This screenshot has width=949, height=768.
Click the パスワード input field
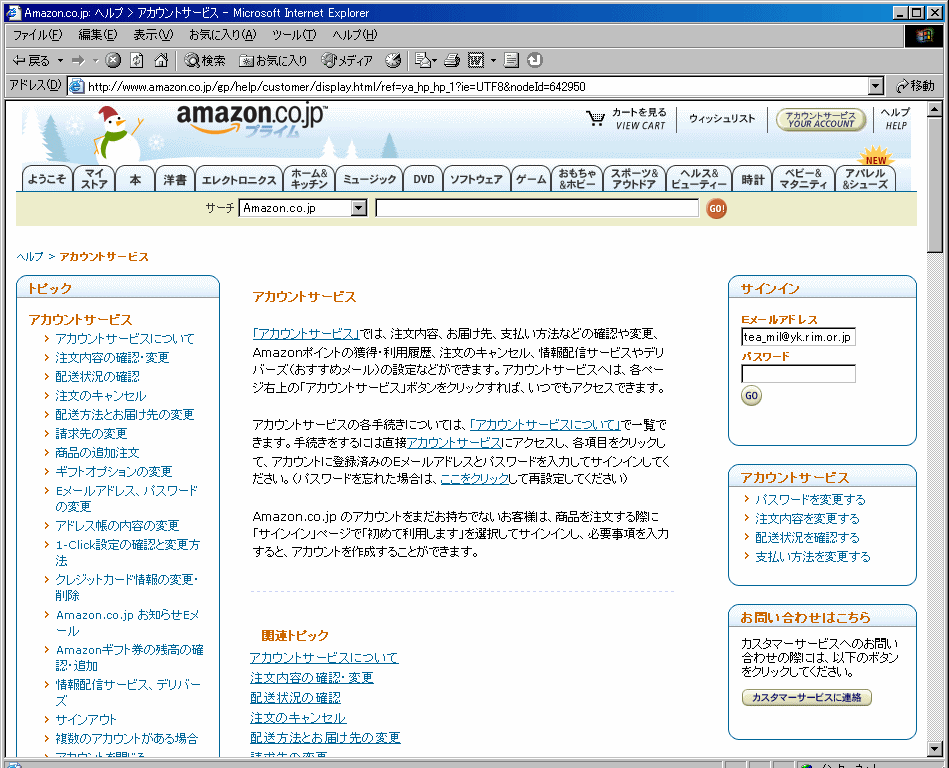(x=798, y=374)
